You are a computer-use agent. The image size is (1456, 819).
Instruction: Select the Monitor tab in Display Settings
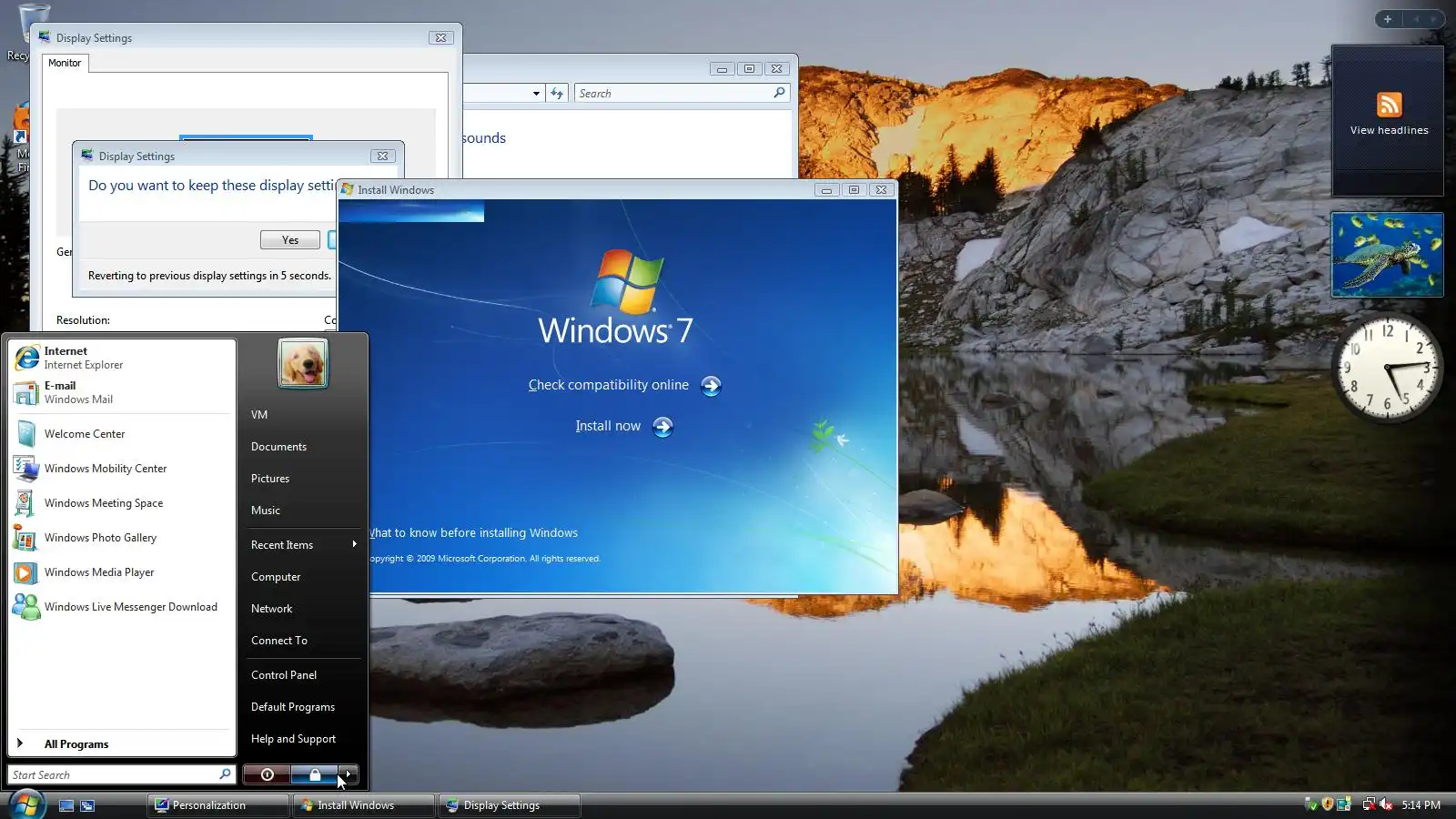[x=65, y=63]
